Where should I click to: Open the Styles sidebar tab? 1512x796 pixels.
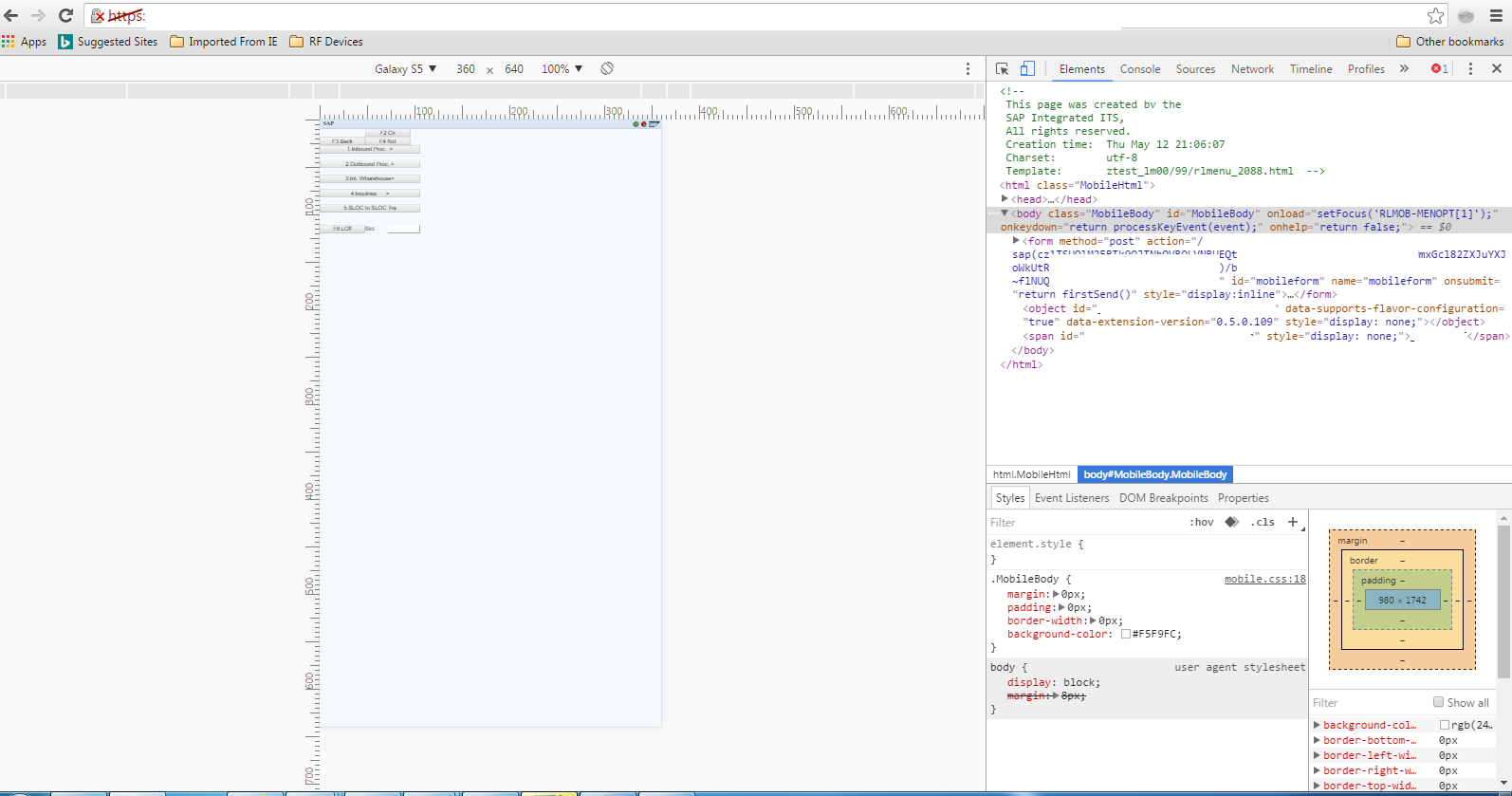[x=1010, y=498]
